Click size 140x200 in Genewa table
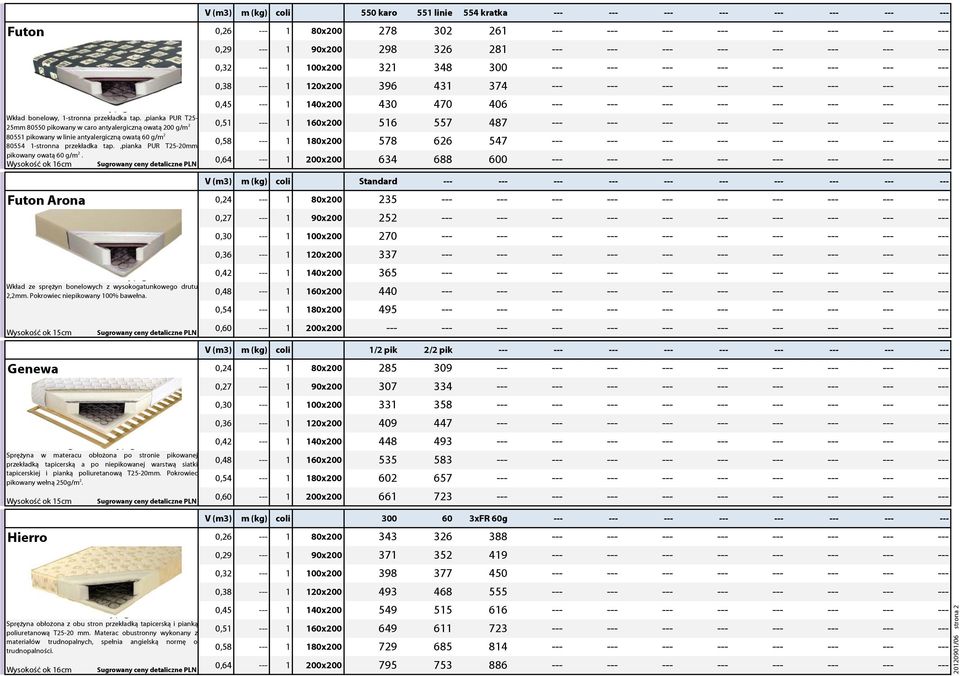 324,442
